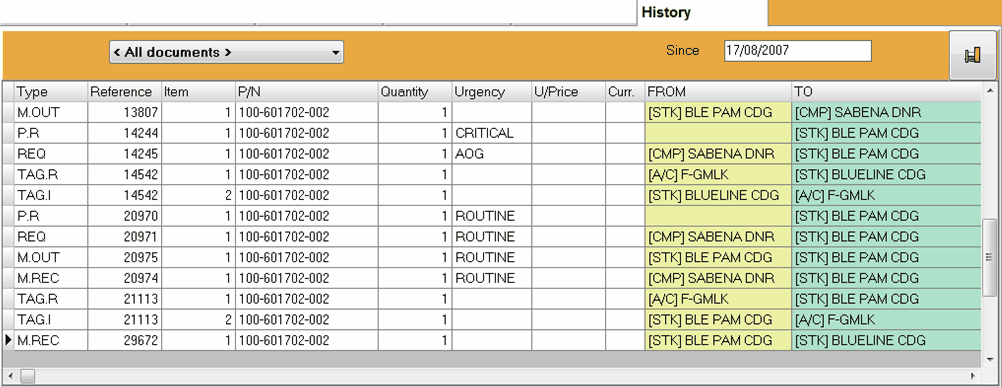The height and width of the screenshot is (387, 1002).
Task: Sort by the Reference column header
Action: (125, 92)
